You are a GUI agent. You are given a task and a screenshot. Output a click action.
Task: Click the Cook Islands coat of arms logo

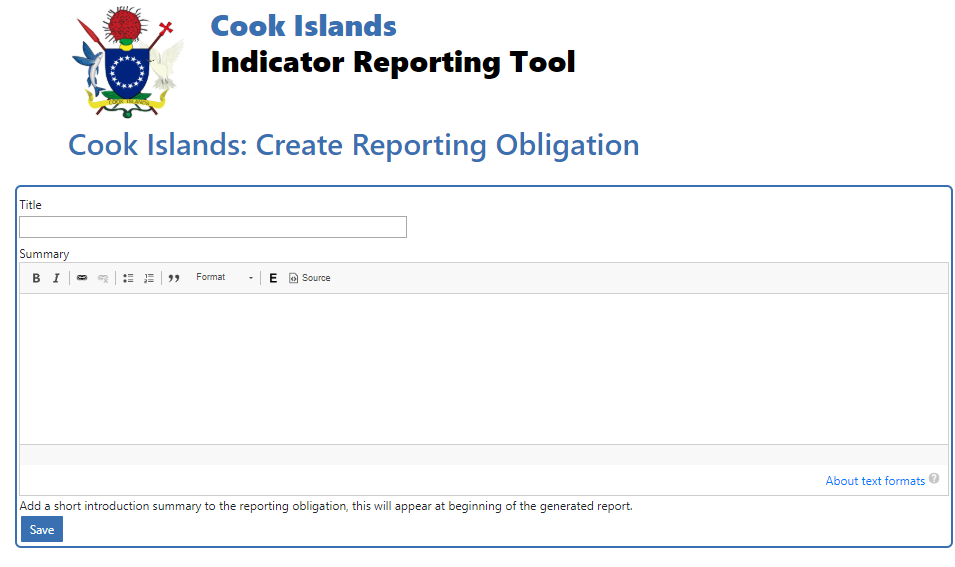point(128,62)
